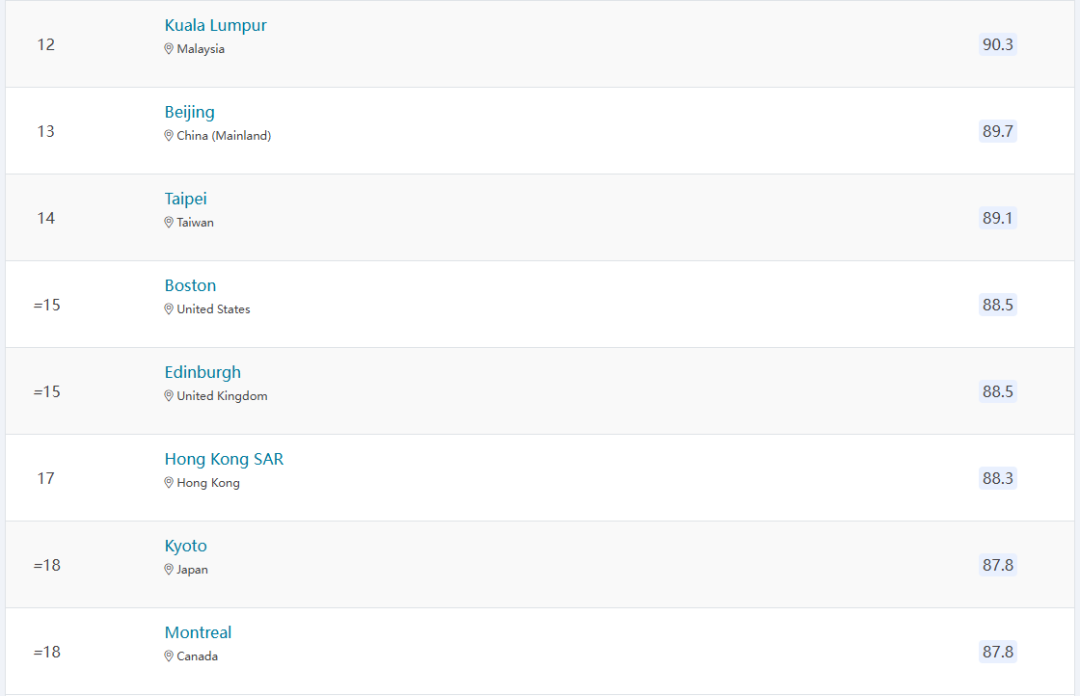Click the 90.3 score badge
The width and height of the screenshot is (1080, 696).
coord(997,45)
